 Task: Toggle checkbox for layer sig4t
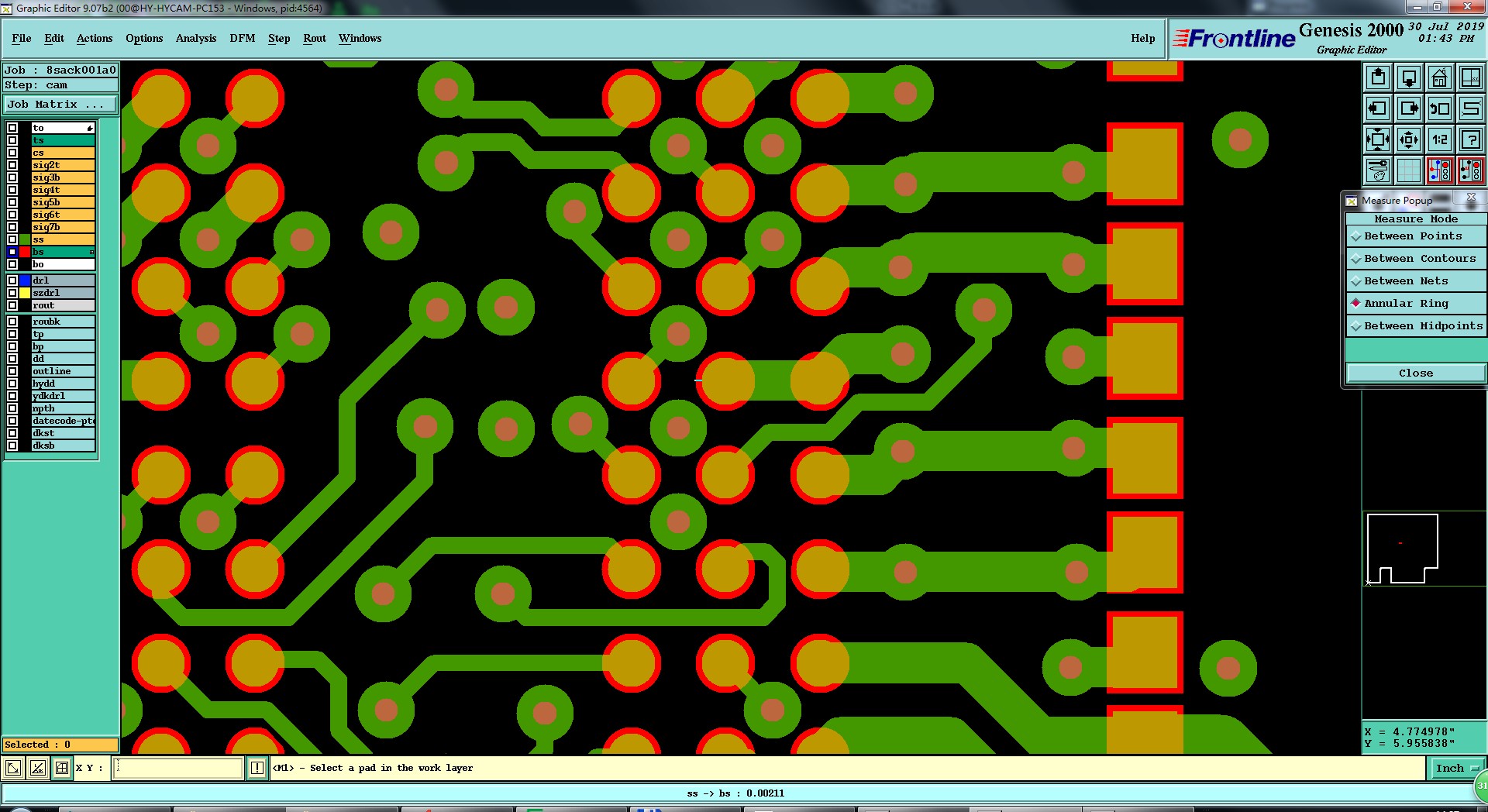(x=12, y=190)
